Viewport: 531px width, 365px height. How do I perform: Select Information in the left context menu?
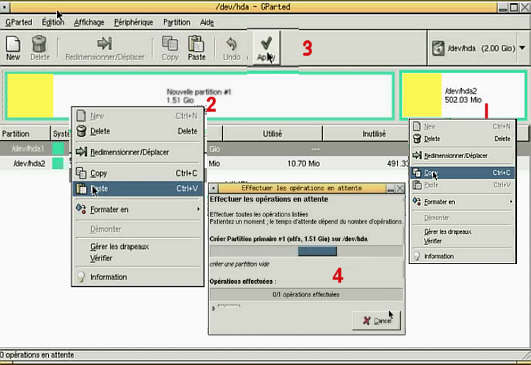[x=138, y=277]
